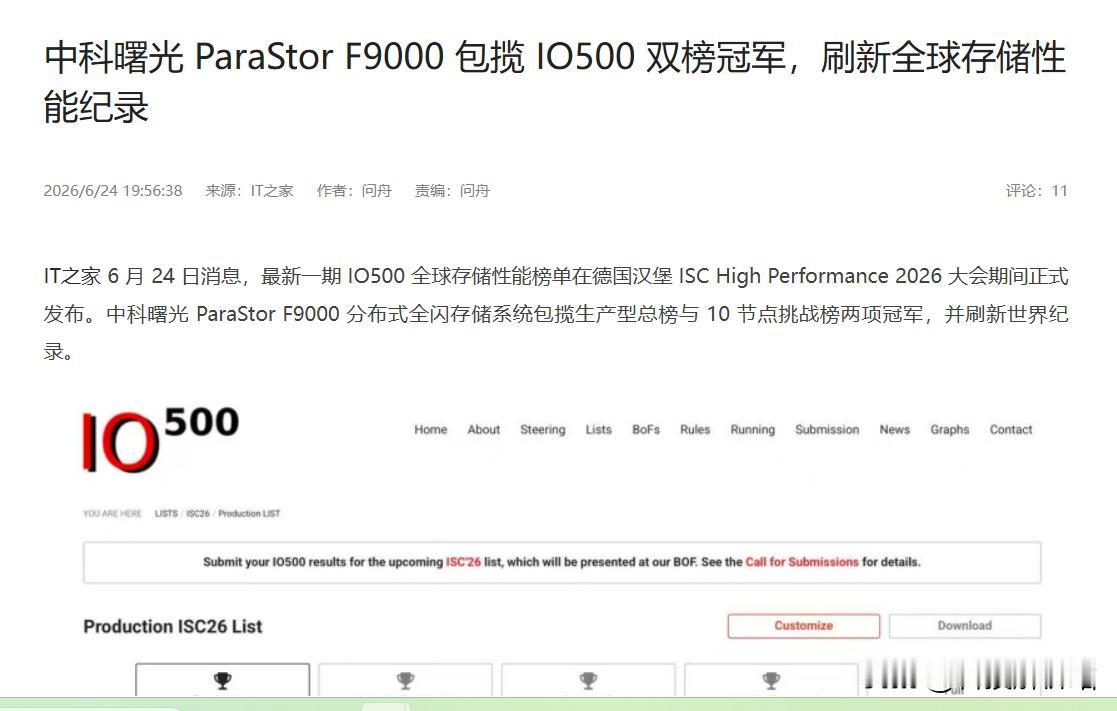Click the article headline 中科曙光 ParaStor F9000
This screenshot has width=1117, height=711.
coord(554,82)
